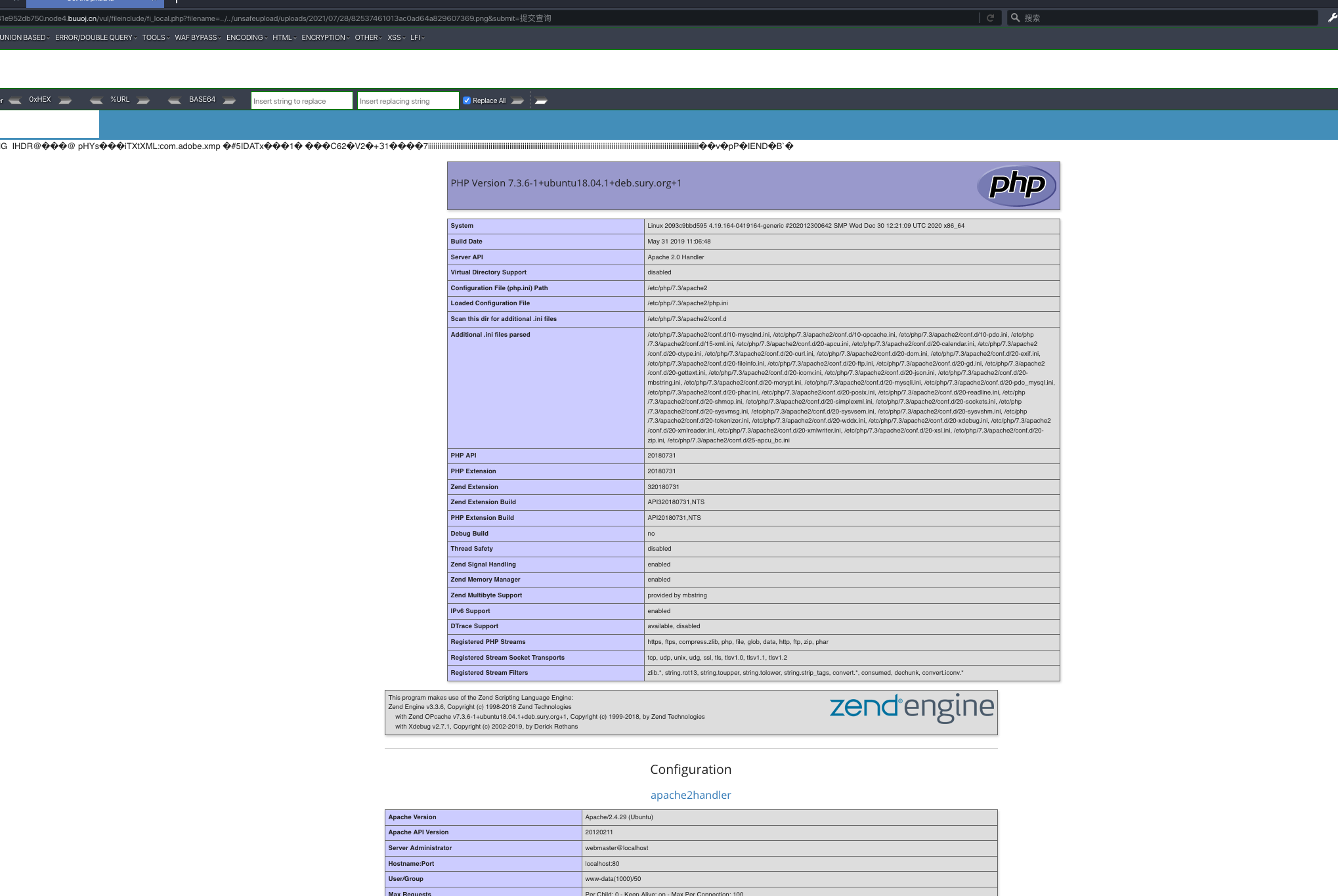Click the Server Administrator value webmaster@localhost

pyautogui.click(x=616, y=848)
